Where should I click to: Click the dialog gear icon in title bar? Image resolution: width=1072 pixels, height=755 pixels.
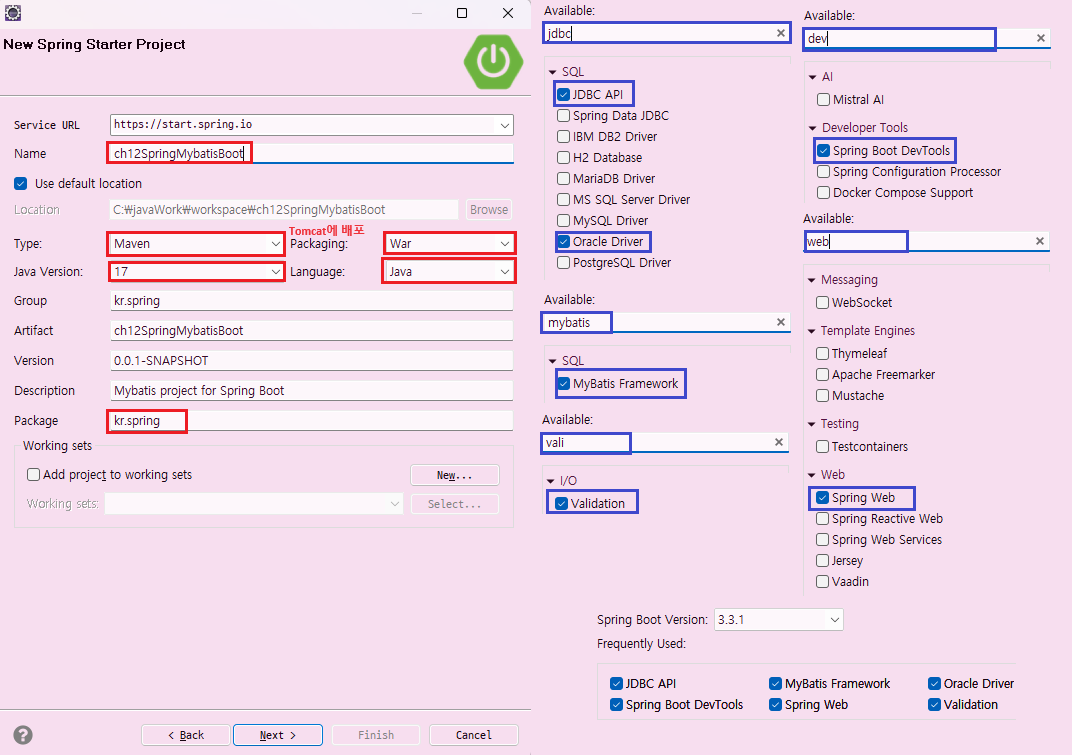point(12,12)
